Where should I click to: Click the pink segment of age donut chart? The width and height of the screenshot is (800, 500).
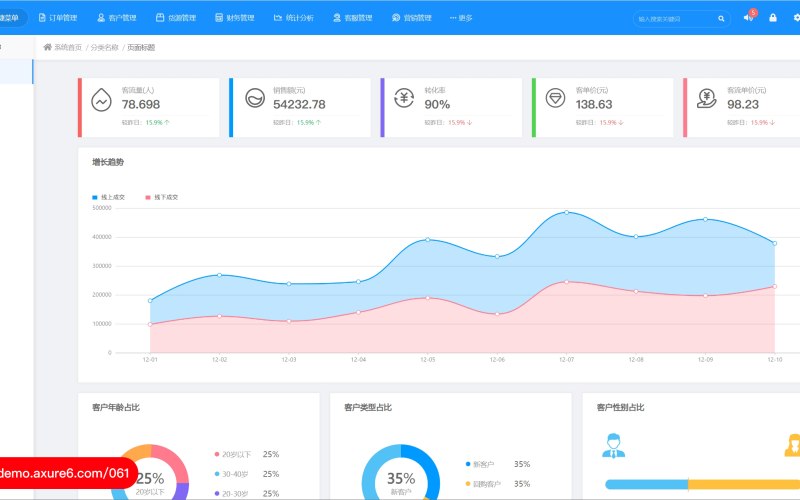click(x=173, y=459)
